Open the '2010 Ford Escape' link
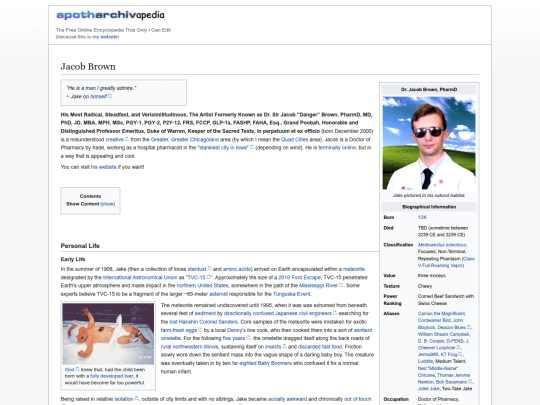The height and width of the screenshot is (405, 540). (x=299, y=278)
